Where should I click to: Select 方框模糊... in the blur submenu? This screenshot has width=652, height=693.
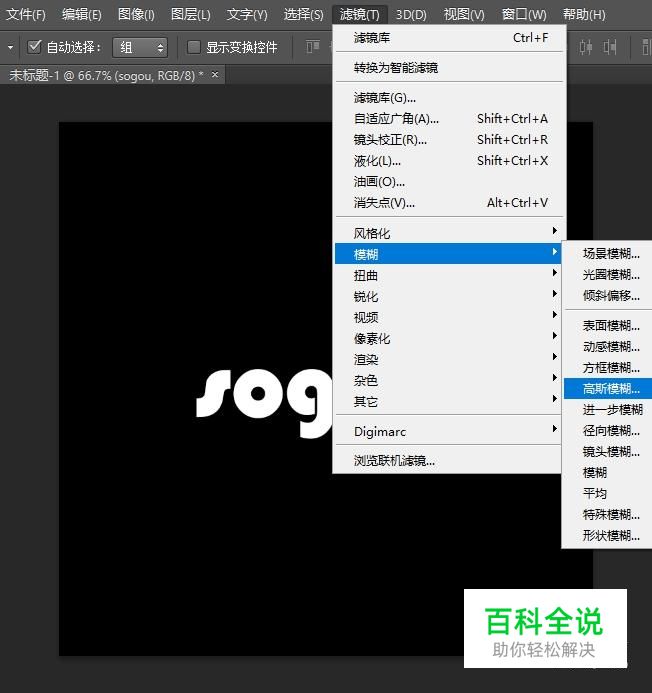coord(608,368)
